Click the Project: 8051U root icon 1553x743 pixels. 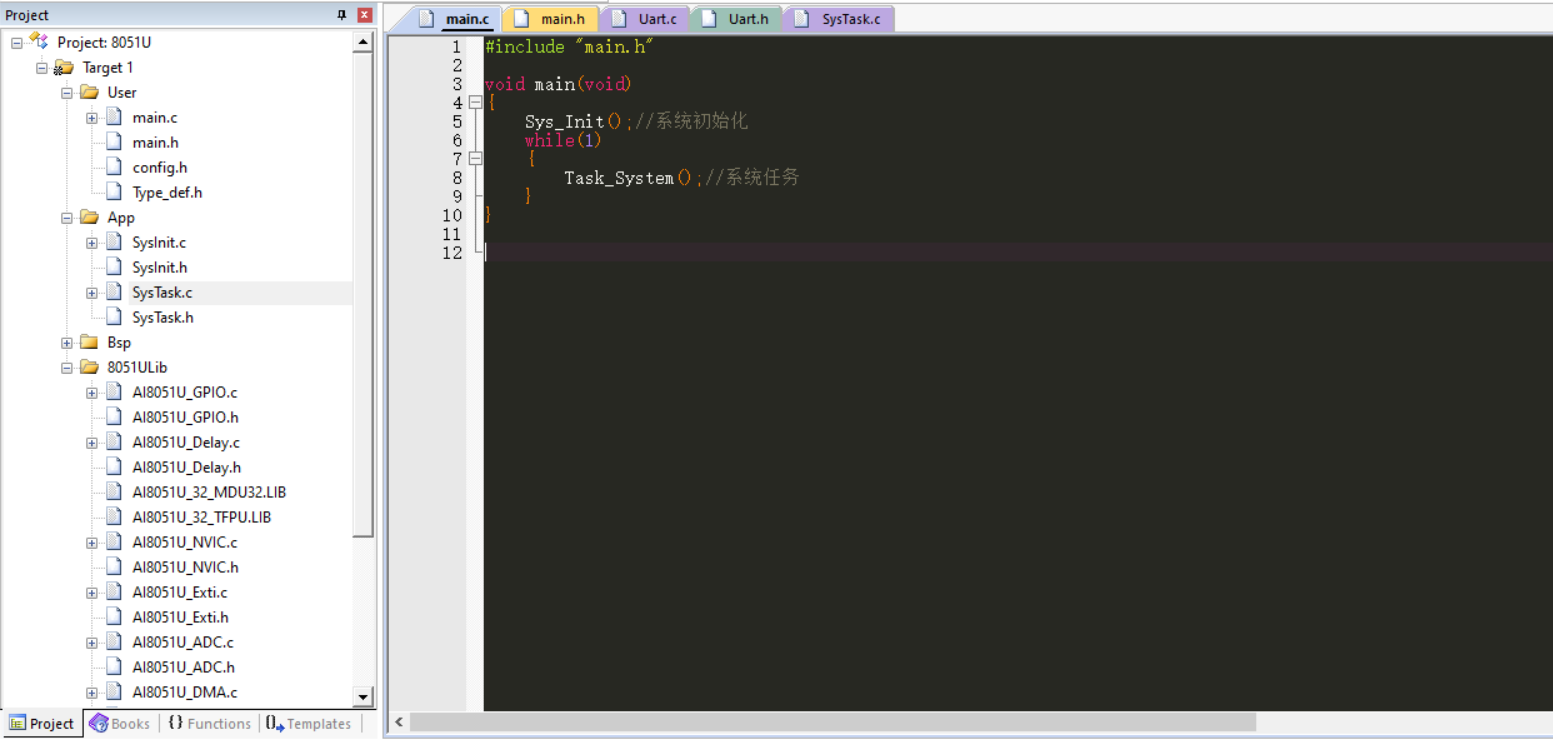(x=38, y=41)
